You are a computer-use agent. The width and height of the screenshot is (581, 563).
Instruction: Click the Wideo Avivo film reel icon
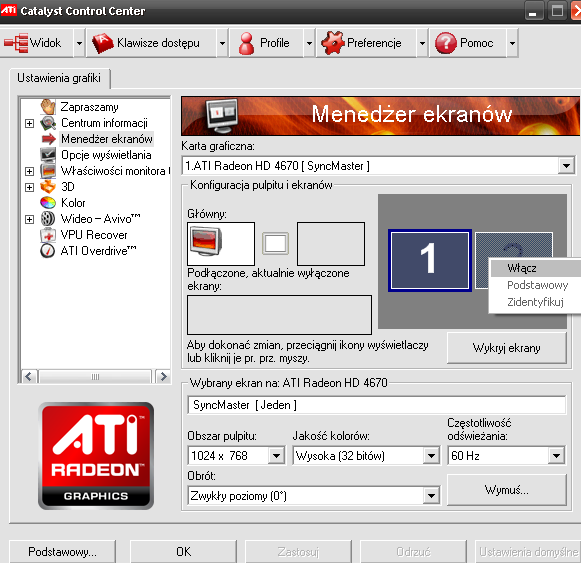(x=48, y=219)
